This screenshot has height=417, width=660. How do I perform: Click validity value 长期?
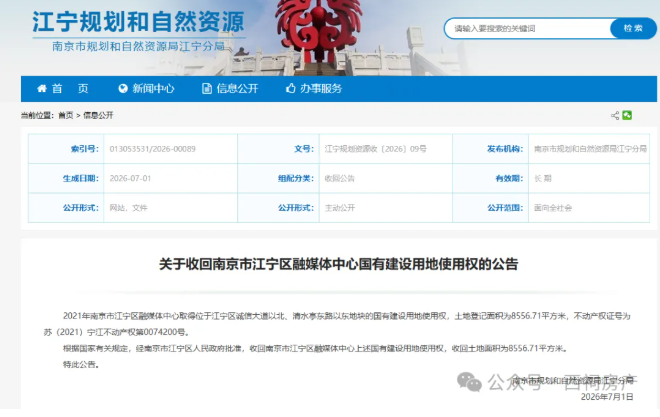[543, 178]
